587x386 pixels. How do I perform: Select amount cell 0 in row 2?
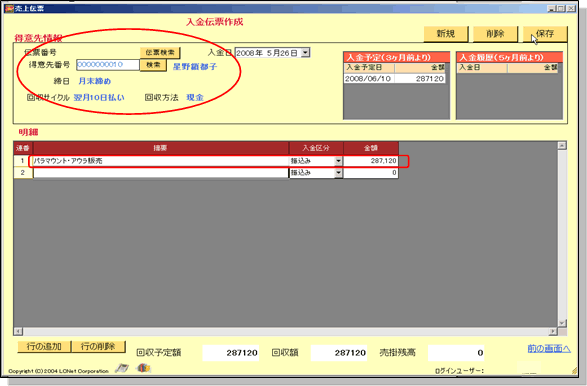click(371, 173)
